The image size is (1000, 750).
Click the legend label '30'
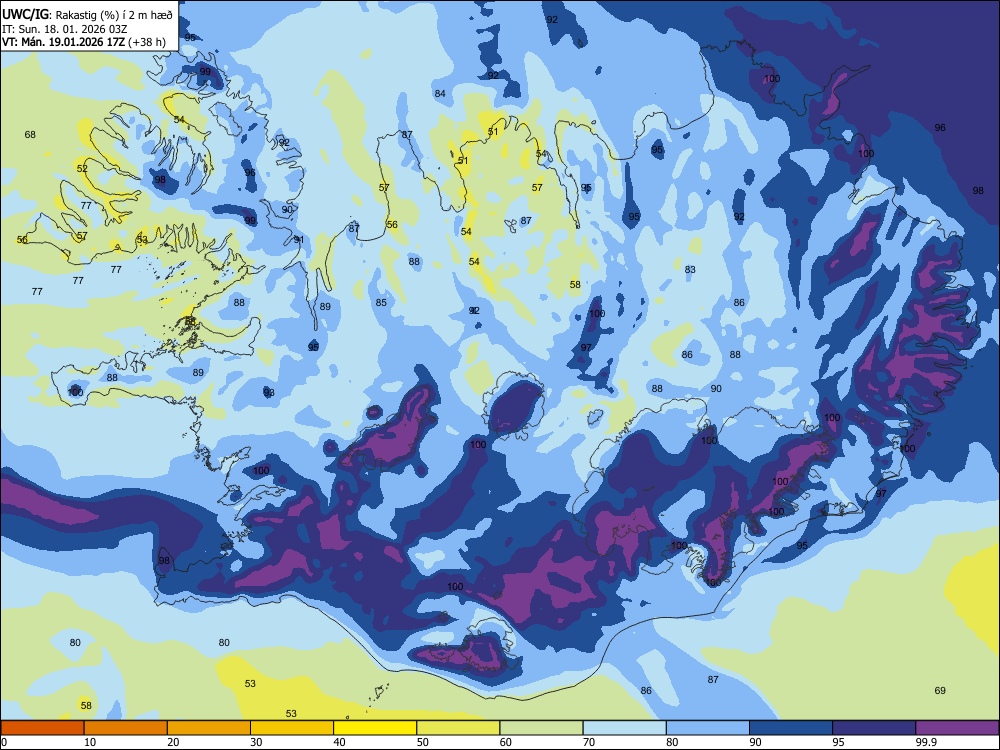[256, 742]
